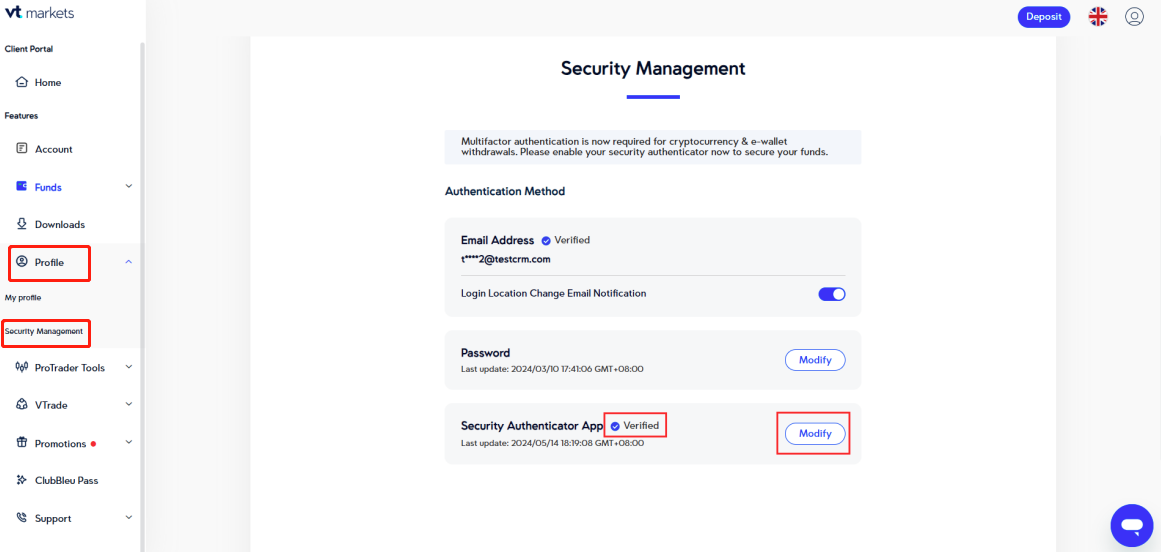Click Modify button for Password

point(815,360)
